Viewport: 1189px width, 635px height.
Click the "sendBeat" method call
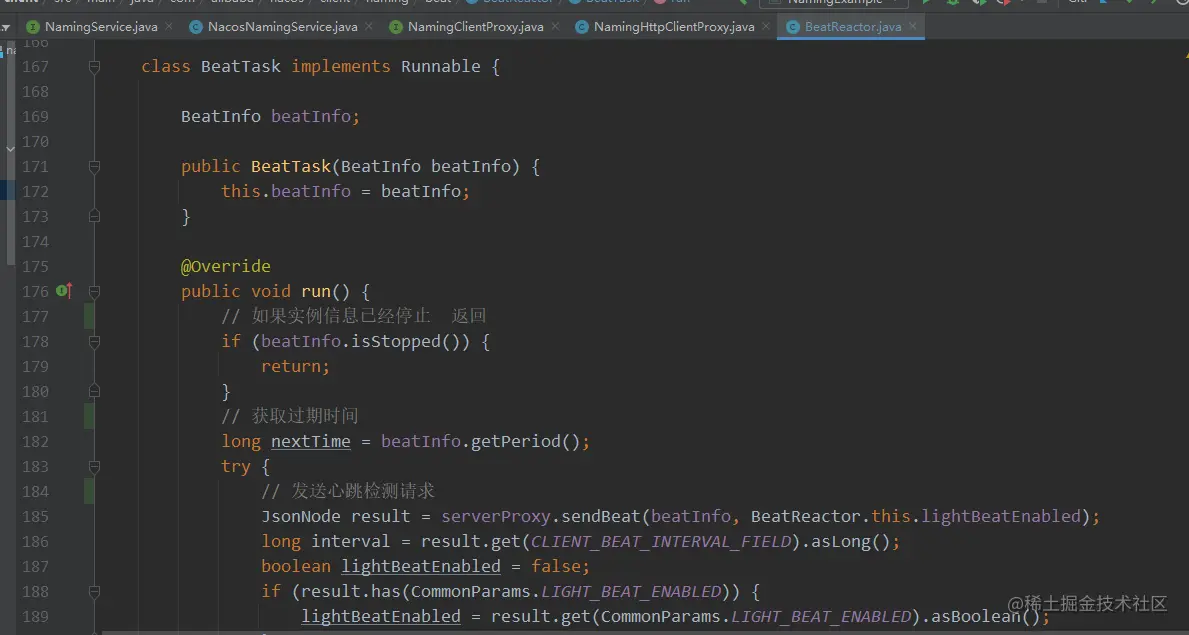601,517
